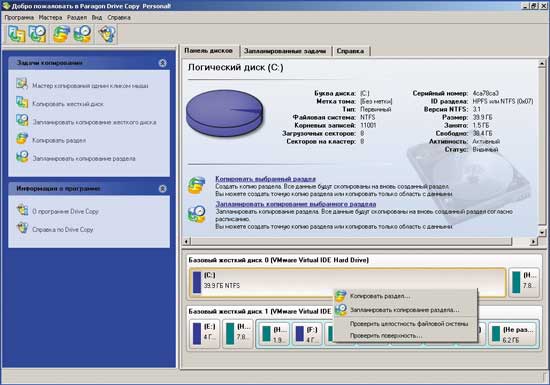Click the Copy Partition toolbar icon

tap(61, 34)
